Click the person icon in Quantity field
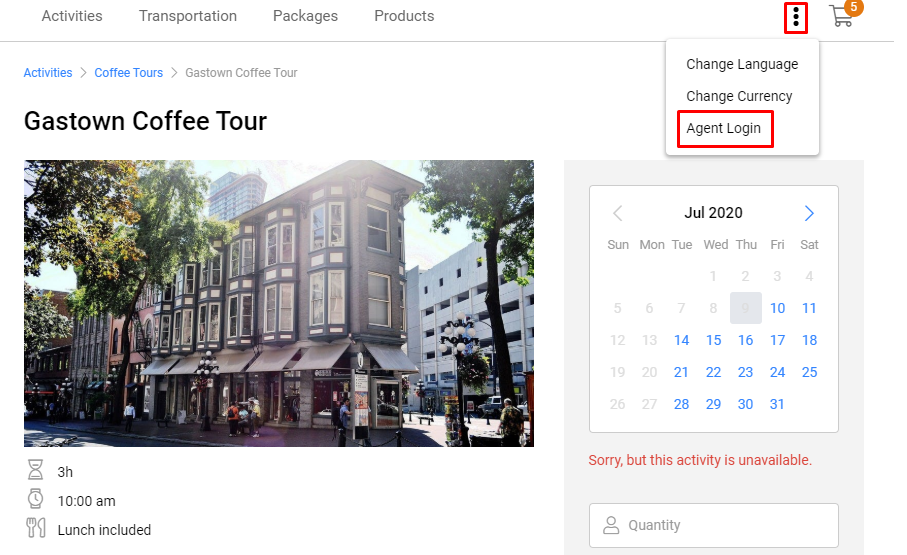The image size is (907, 555). [x=611, y=525]
